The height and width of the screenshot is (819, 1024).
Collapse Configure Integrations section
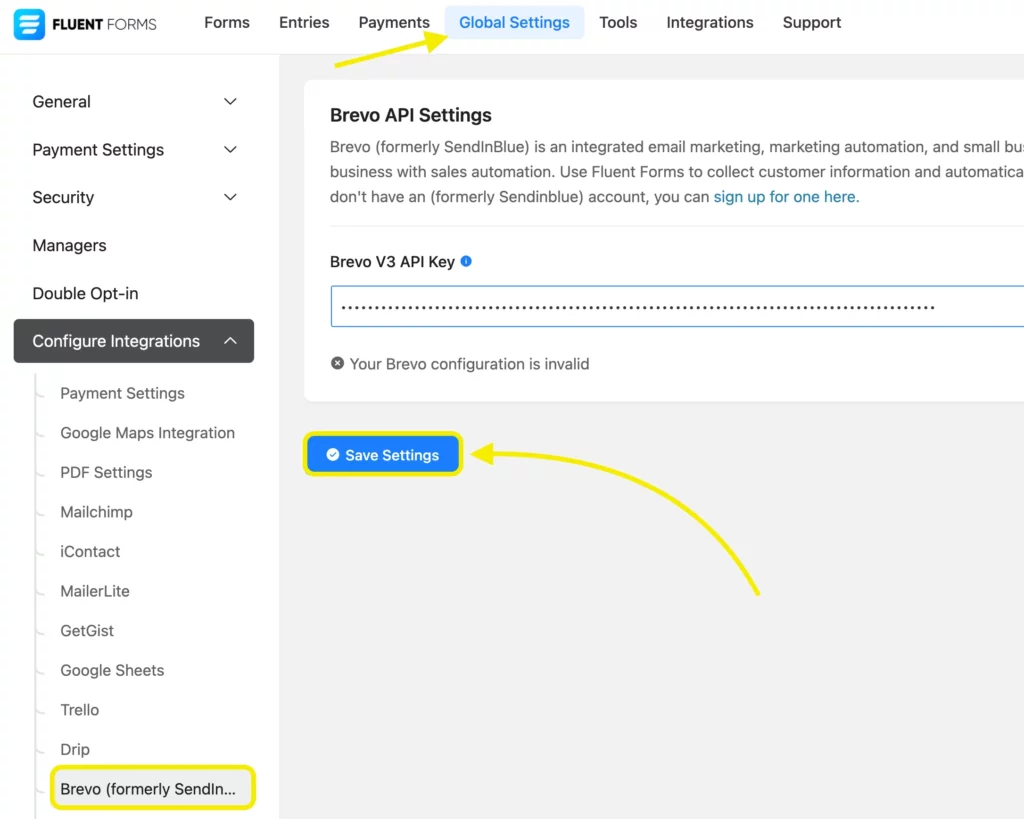pyautogui.click(x=134, y=341)
